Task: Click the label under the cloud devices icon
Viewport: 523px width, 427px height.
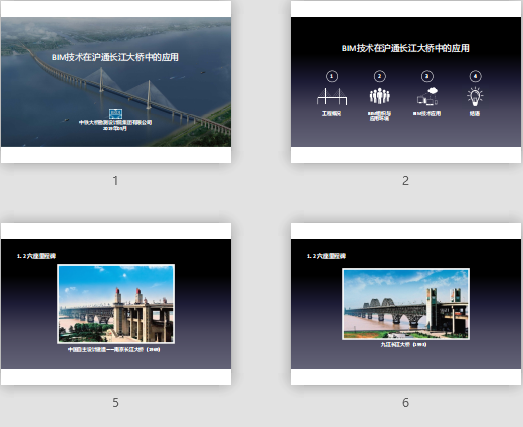Action: (x=427, y=114)
